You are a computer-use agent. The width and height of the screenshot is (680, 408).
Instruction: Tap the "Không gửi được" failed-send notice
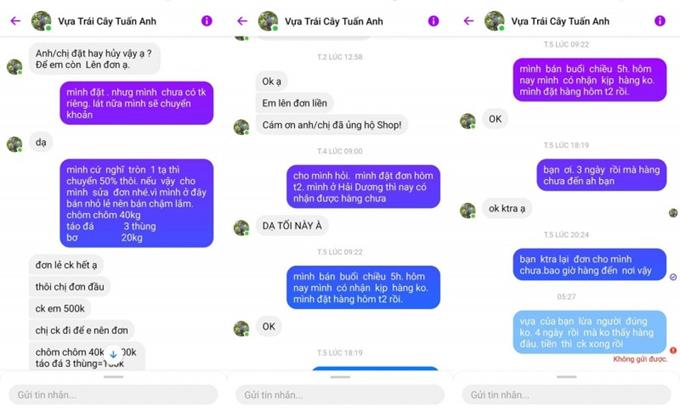tap(640, 359)
